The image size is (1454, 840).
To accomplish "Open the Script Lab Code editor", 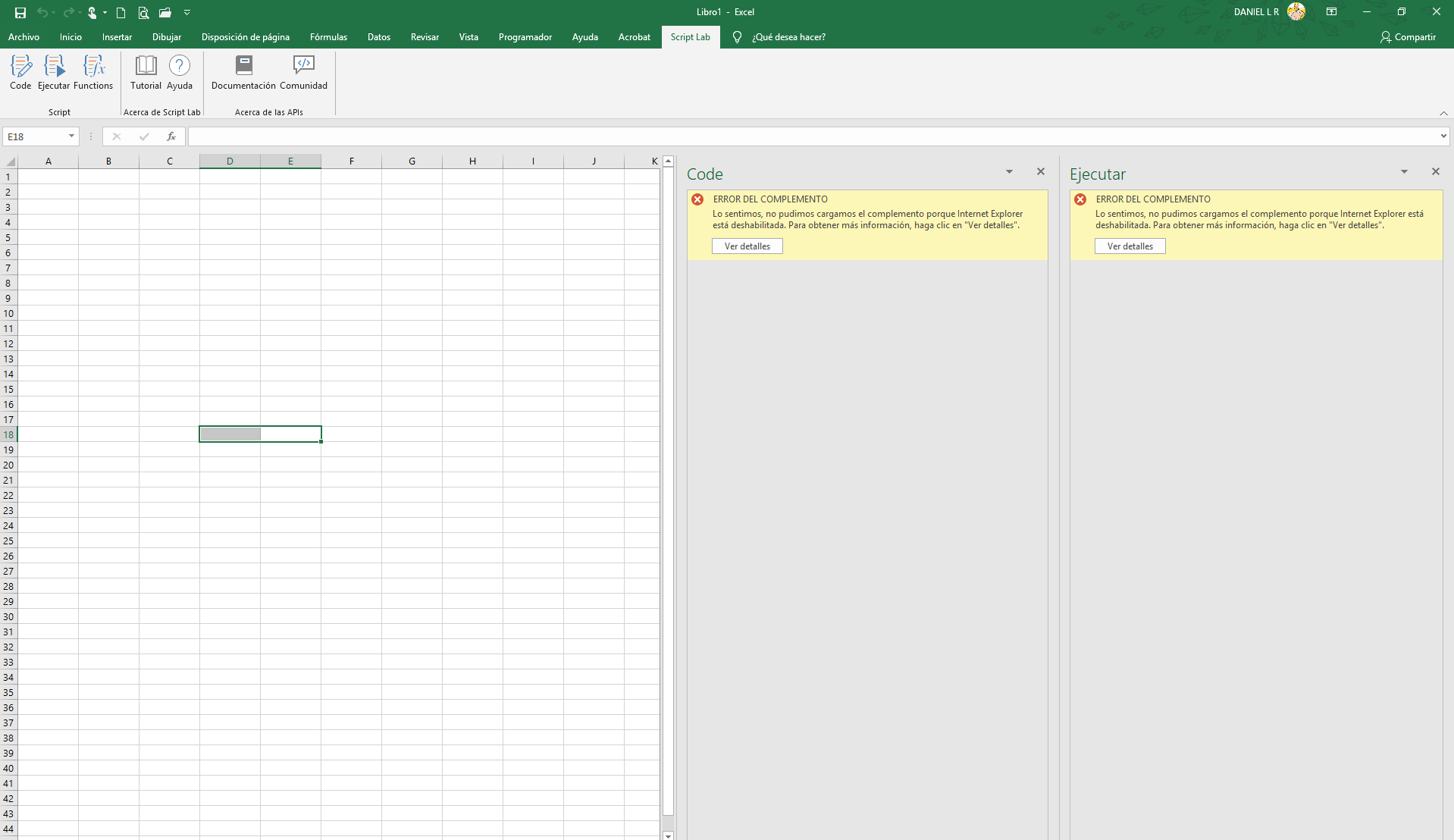I will tap(20, 73).
